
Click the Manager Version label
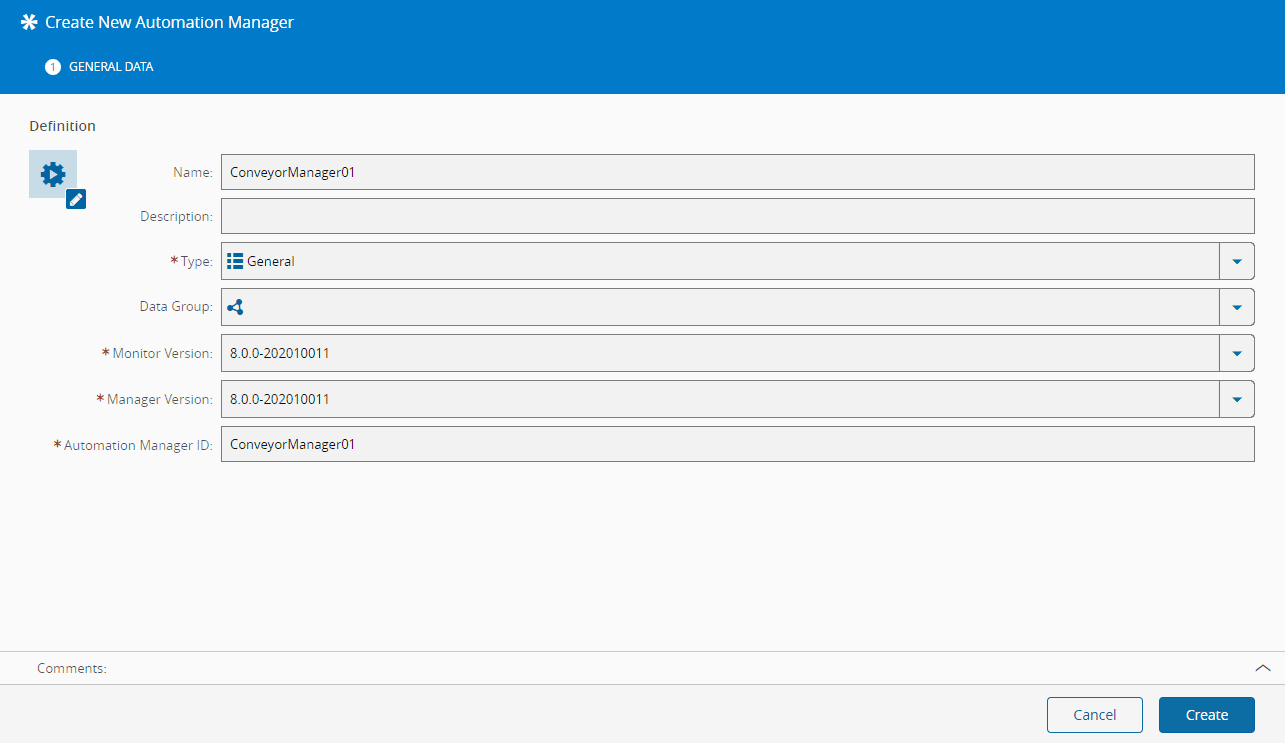point(160,399)
